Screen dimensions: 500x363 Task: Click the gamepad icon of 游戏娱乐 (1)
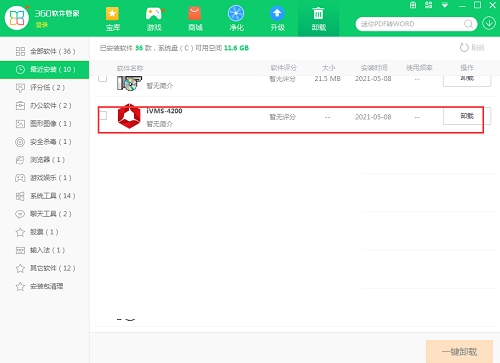[x=20, y=178]
